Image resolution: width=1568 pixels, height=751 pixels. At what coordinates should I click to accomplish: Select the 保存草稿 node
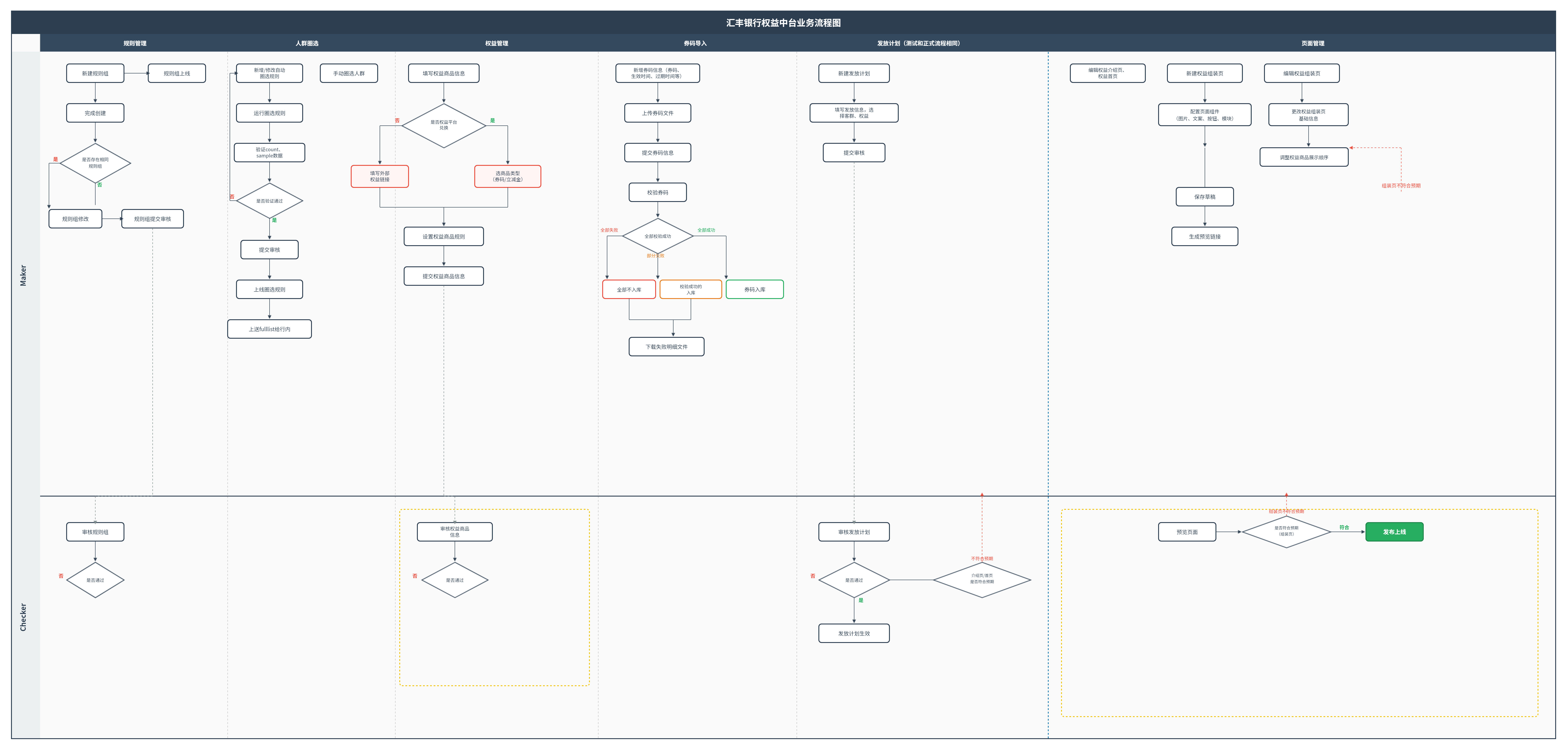[x=1205, y=197]
